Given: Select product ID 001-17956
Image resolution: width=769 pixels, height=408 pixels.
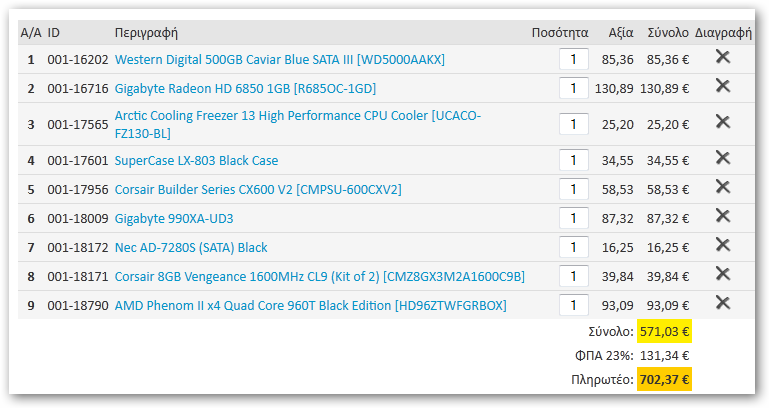Looking at the screenshot, I should click(77, 190).
